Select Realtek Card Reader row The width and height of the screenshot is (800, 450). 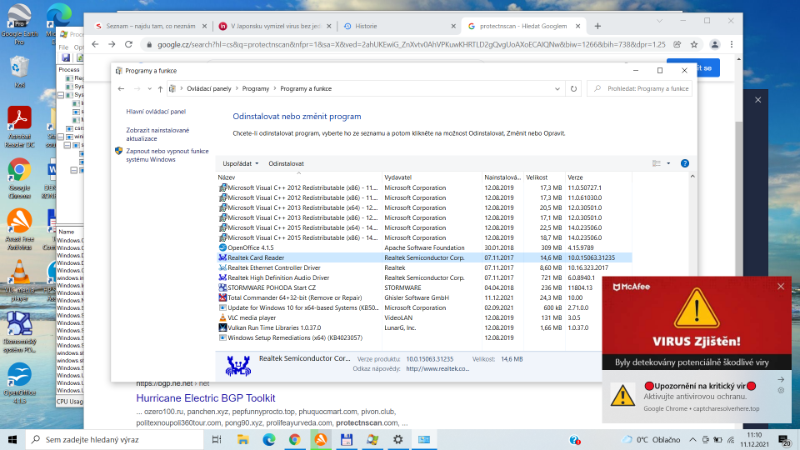[424, 258]
